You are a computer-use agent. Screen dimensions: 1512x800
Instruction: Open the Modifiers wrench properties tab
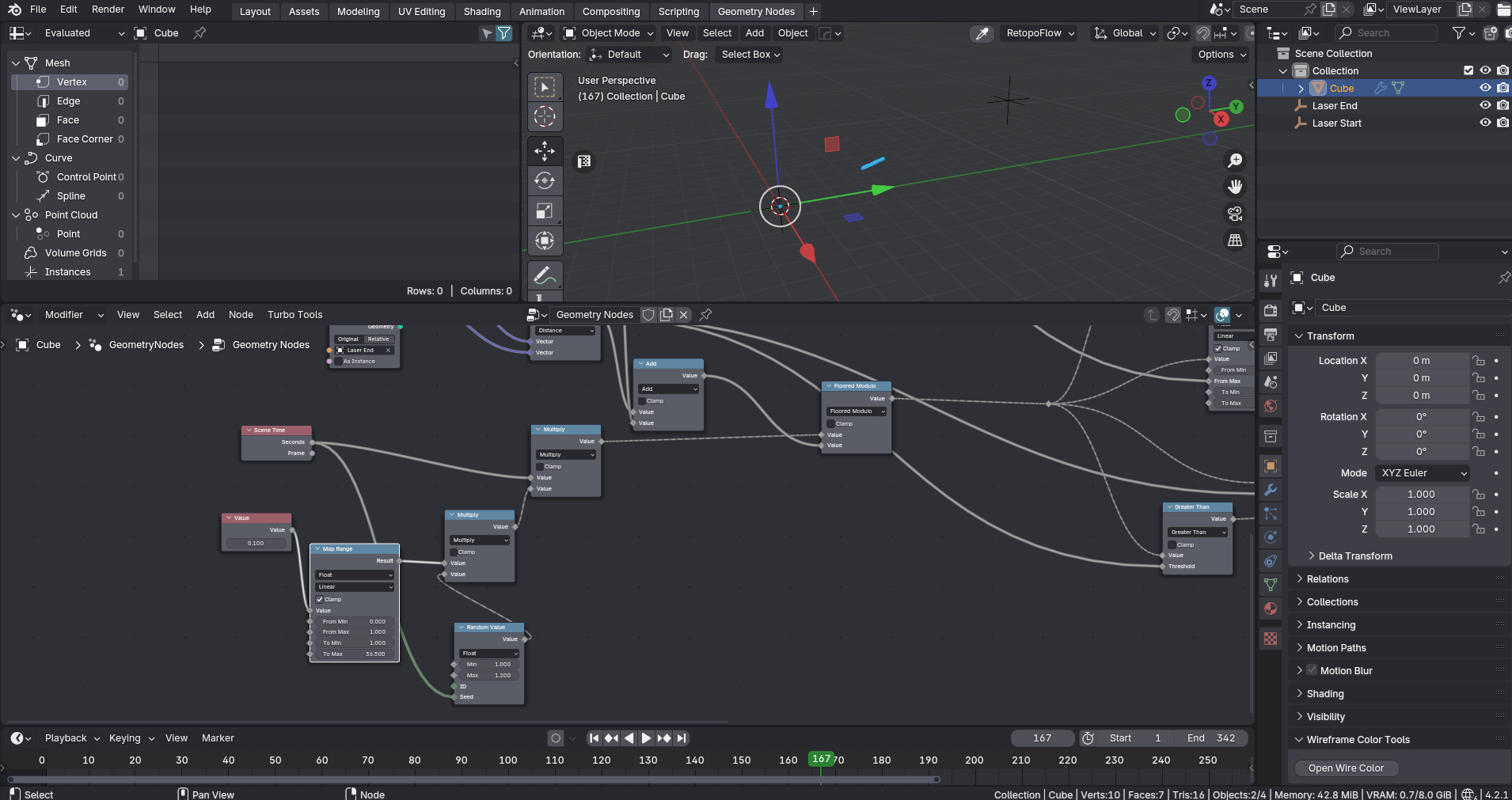coord(1271,490)
